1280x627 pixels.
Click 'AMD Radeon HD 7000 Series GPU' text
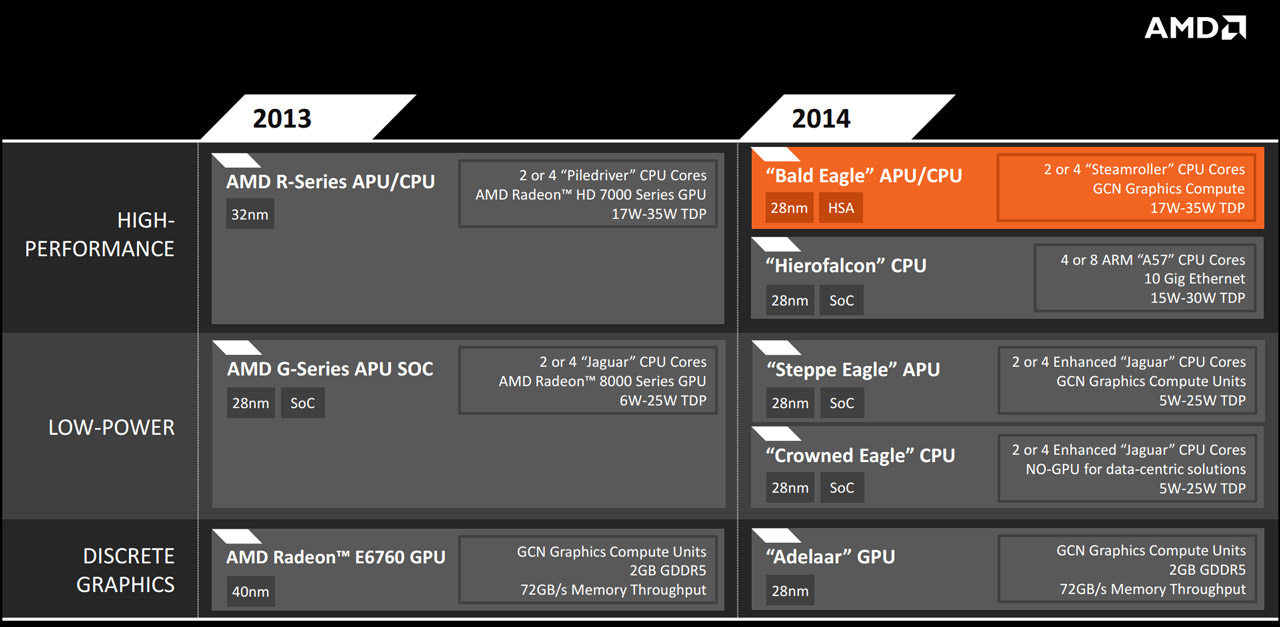591,194
